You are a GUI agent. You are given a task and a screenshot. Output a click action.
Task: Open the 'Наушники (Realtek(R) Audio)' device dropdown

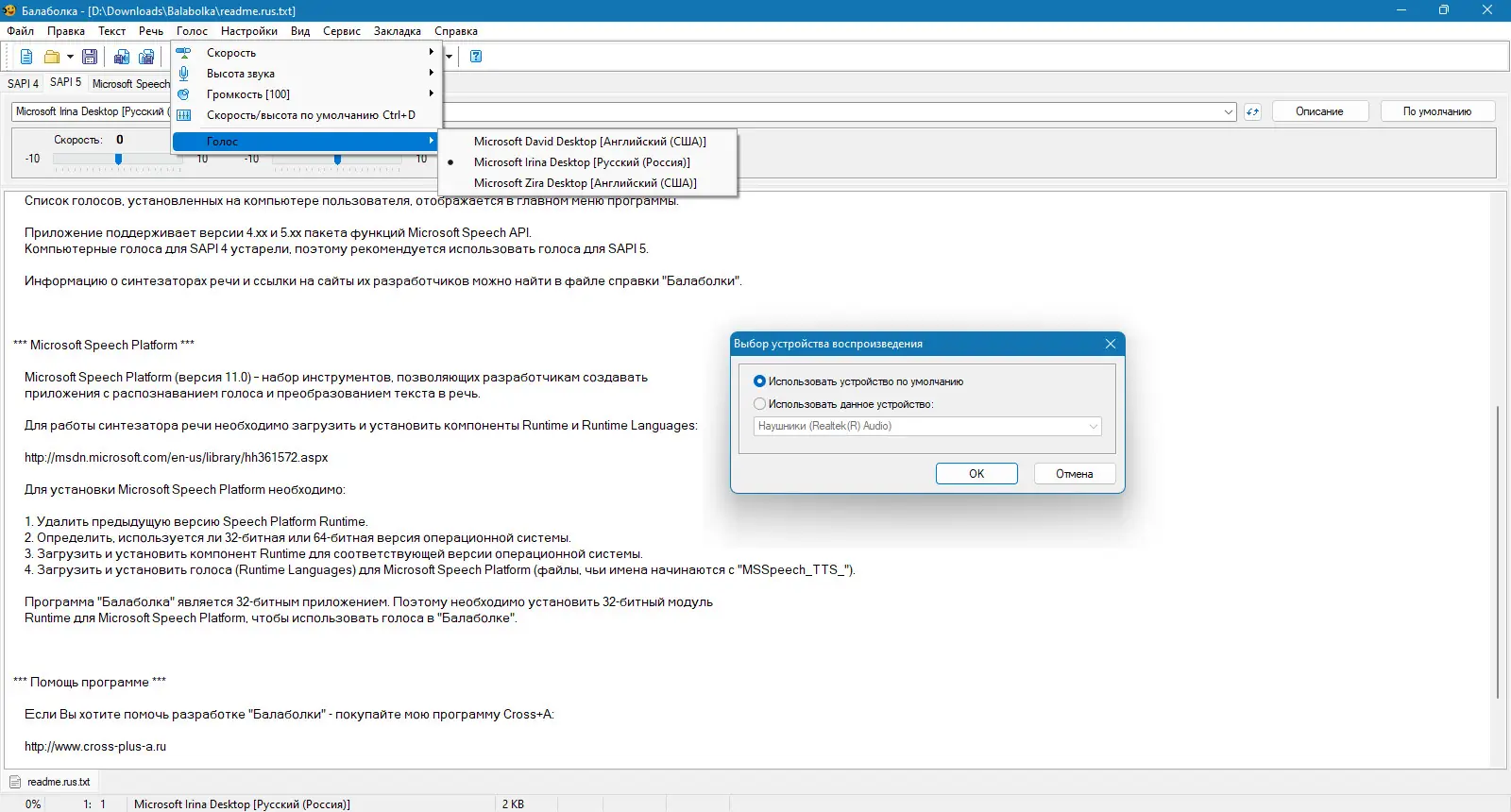pyautogui.click(x=927, y=426)
